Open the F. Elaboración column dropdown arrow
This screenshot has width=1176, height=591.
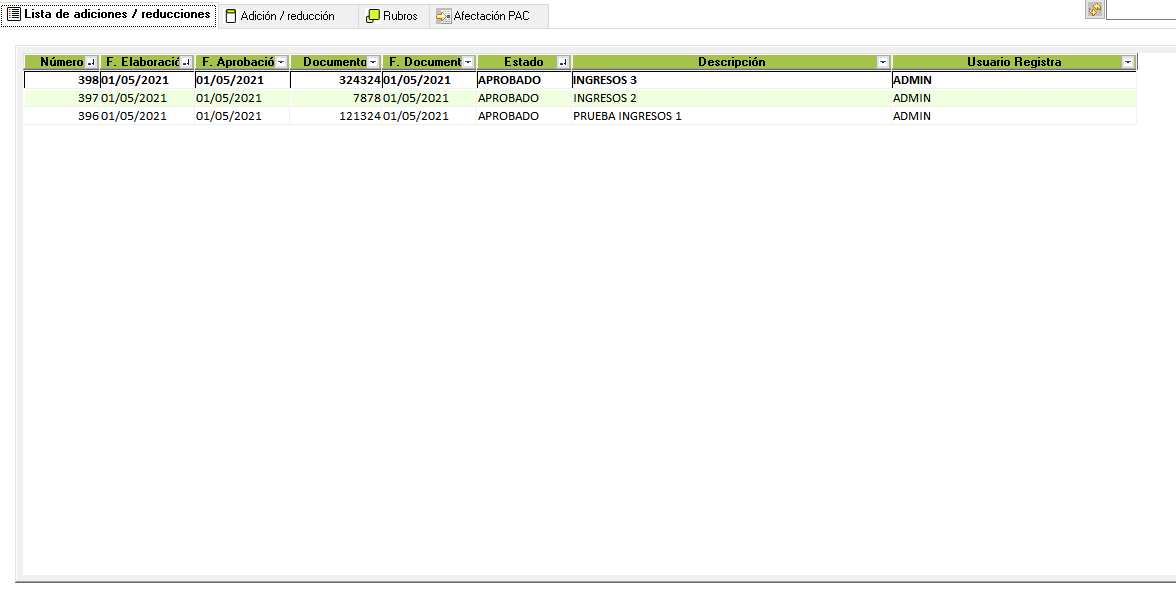(x=187, y=63)
